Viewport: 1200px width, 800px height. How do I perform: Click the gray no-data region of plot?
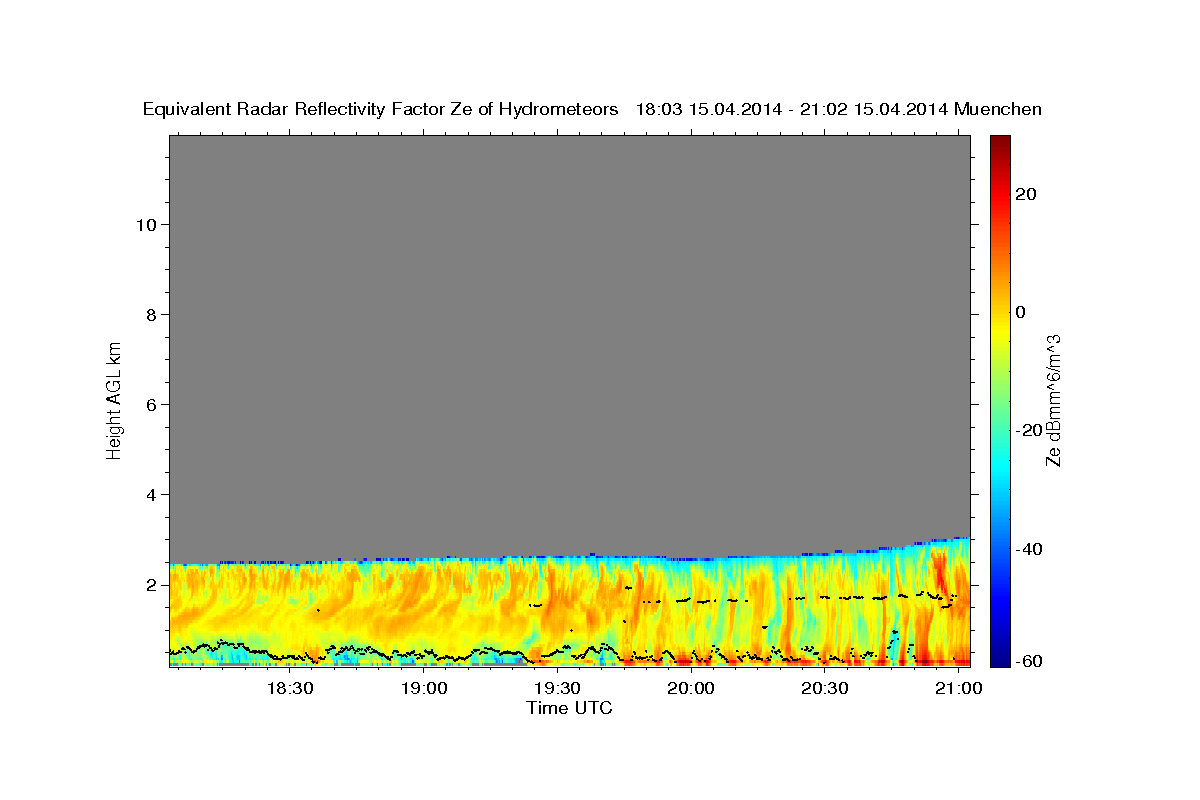[x=569, y=340]
